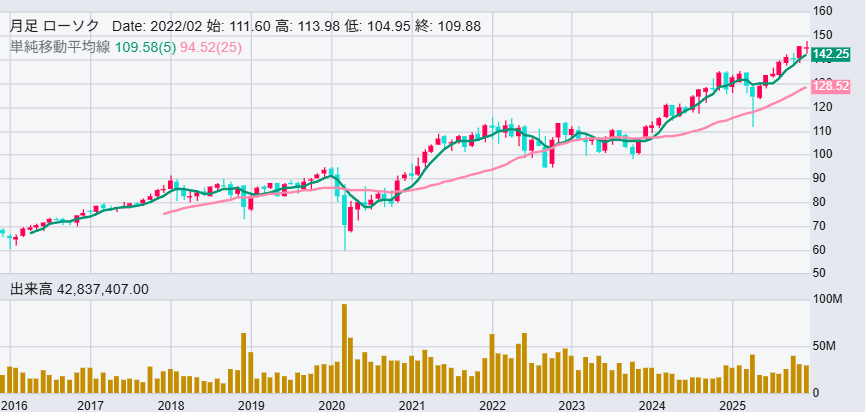Screen dimensions: 865x412
Task: Click the 2018 year label on time axis
Action: (x=171, y=405)
